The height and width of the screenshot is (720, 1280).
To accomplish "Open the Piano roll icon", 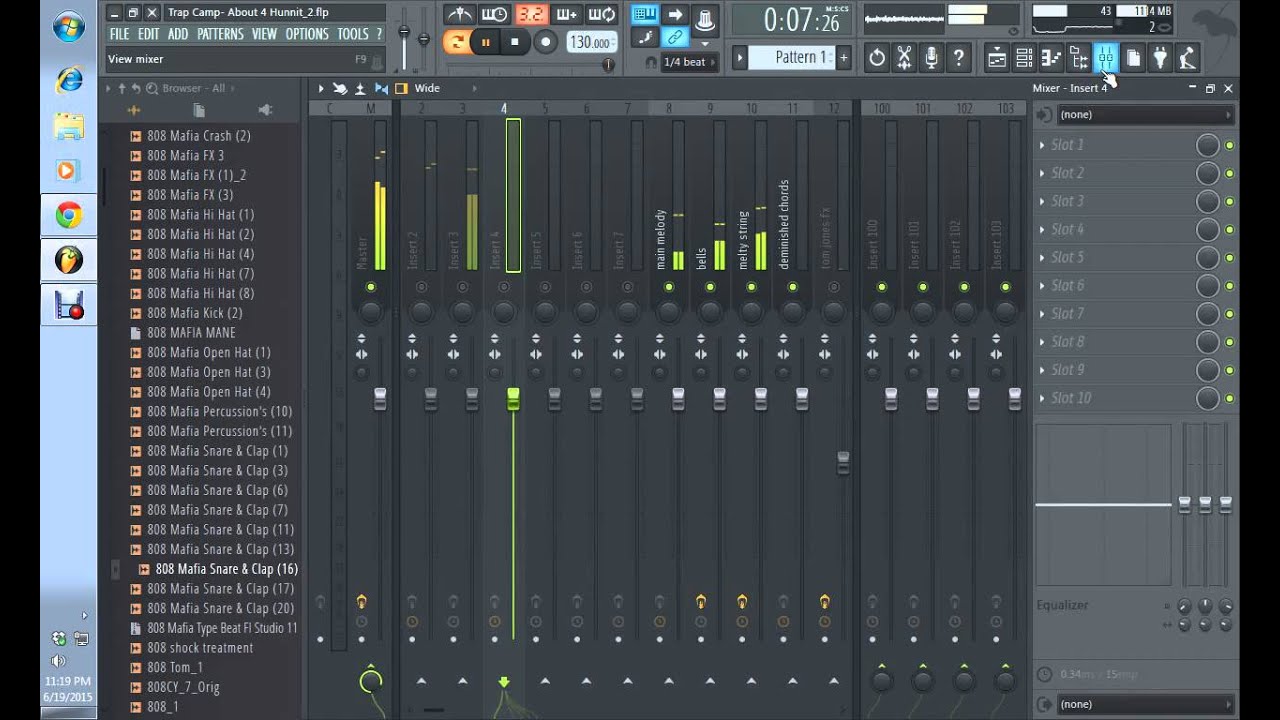I will pos(1051,58).
